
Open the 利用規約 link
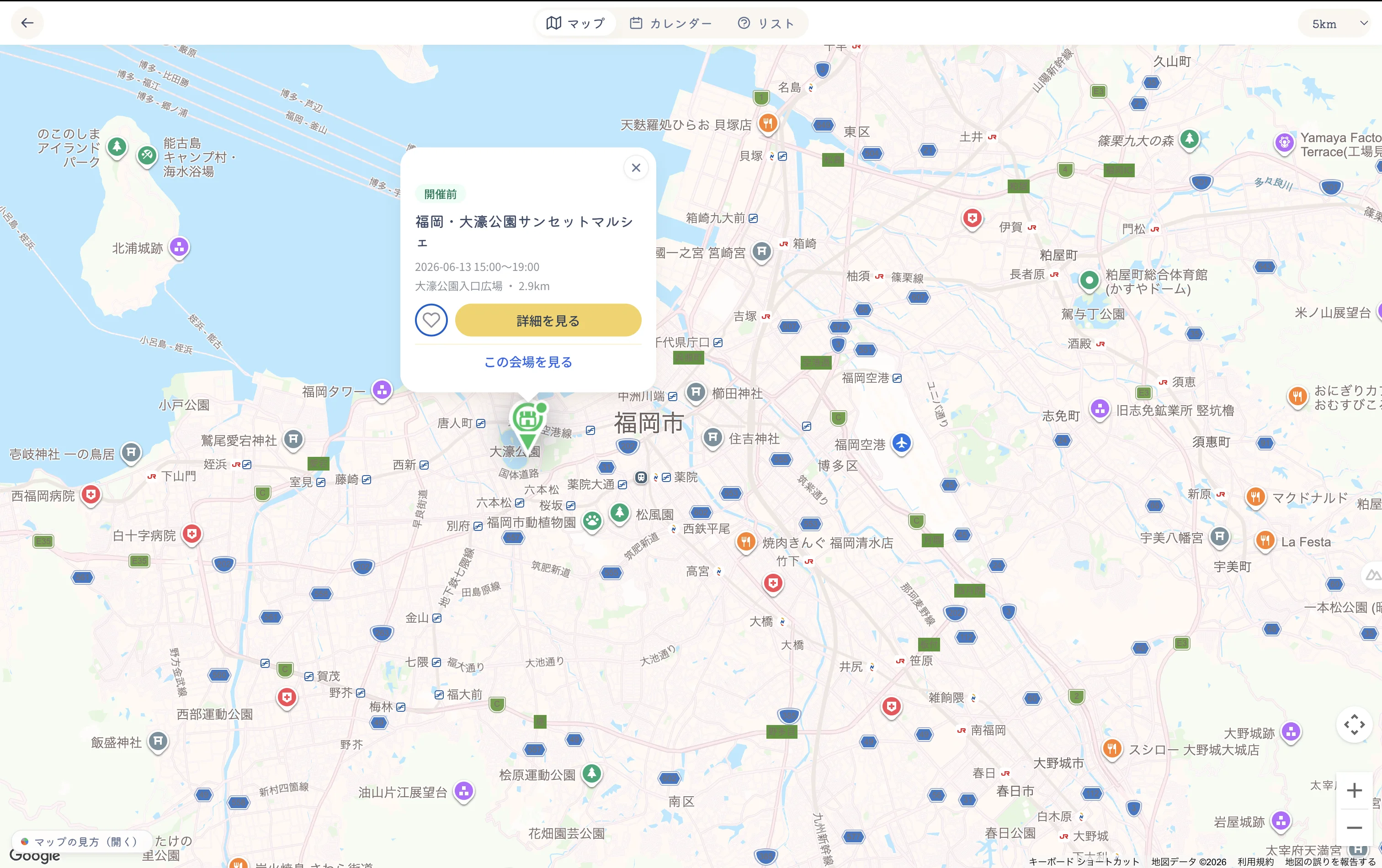[x=1255, y=861]
